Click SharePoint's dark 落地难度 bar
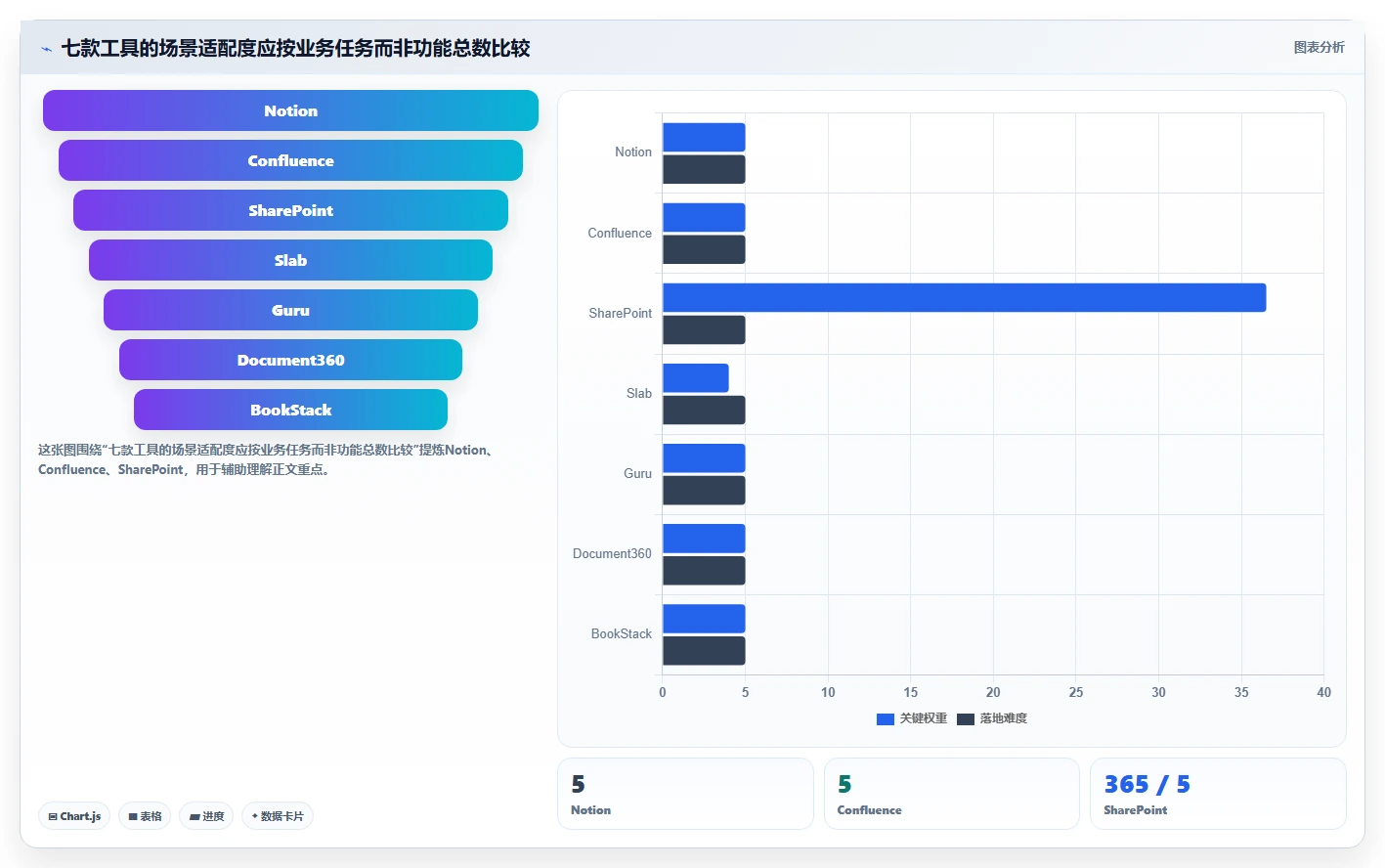Viewport: 1385px width, 868px height. tap(704, 329)
